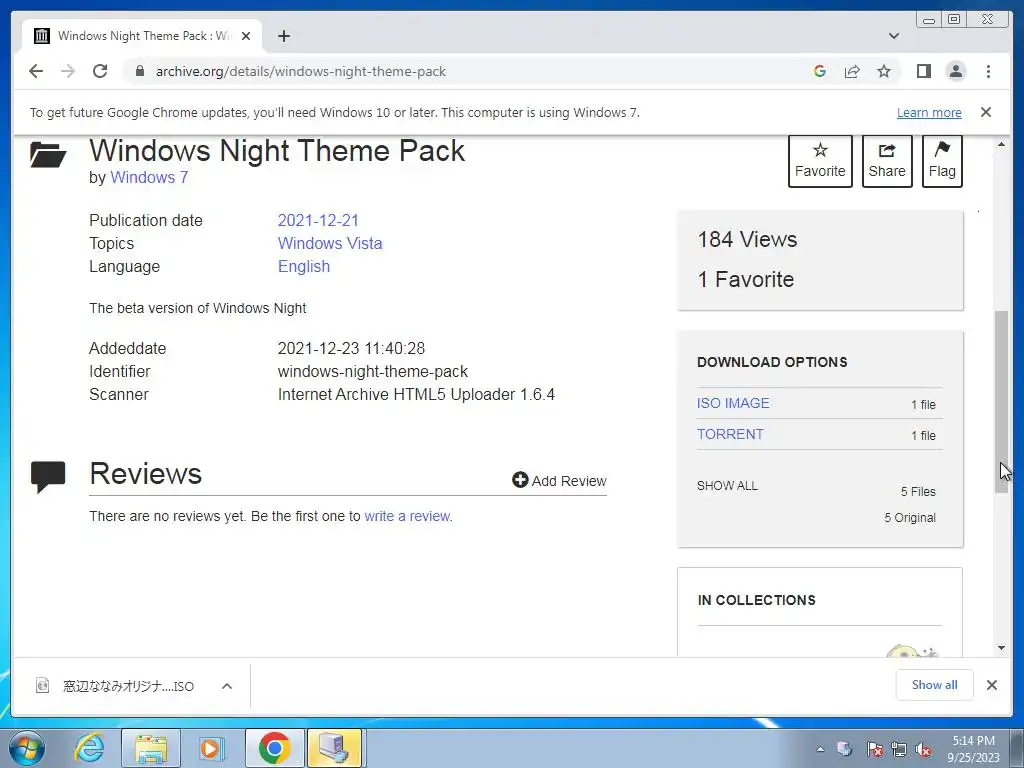Image resolution: width=1024 pixels, height=768 pixels.
Task: Open Learn more about Chrome updates
Action: 929,112
